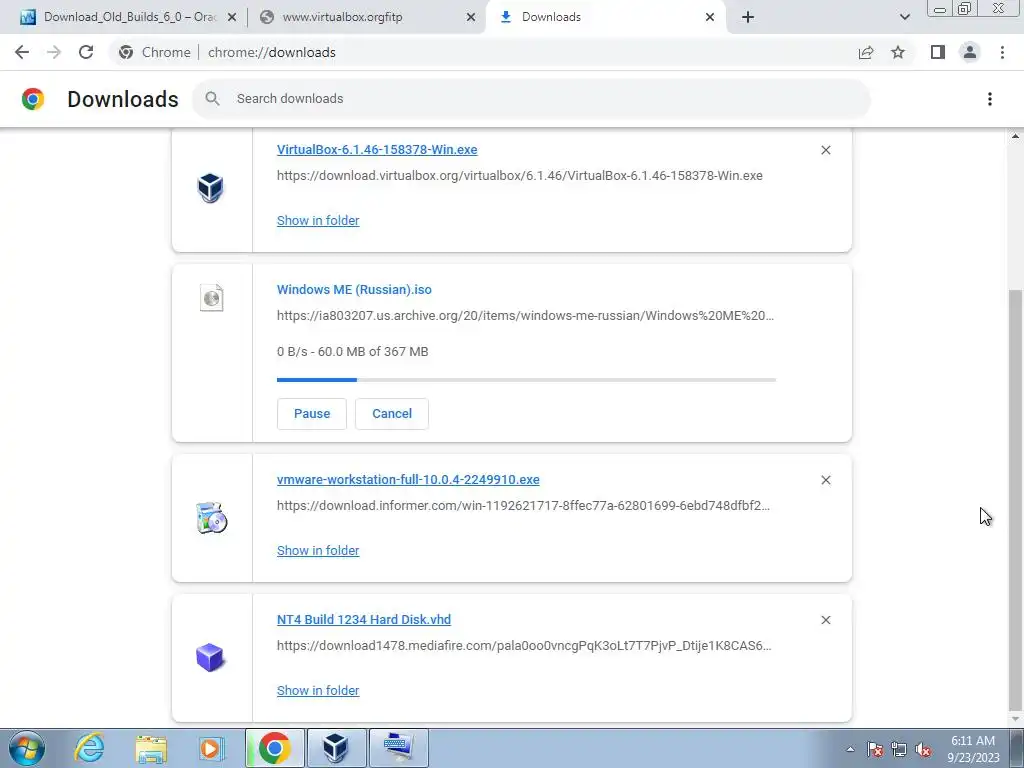
Task: Switch to VirtualBox from the taskbar
Action: [x=336, y=748]
